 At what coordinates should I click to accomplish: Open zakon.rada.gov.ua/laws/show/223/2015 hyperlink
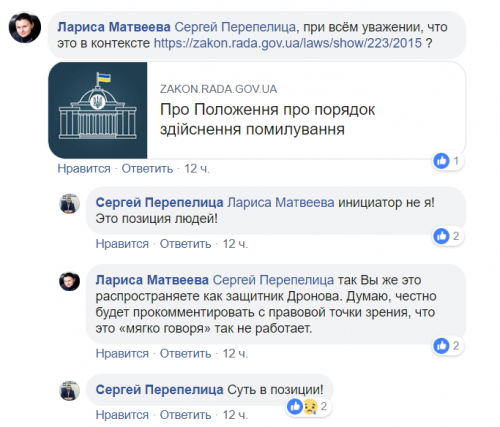point(288,43)
